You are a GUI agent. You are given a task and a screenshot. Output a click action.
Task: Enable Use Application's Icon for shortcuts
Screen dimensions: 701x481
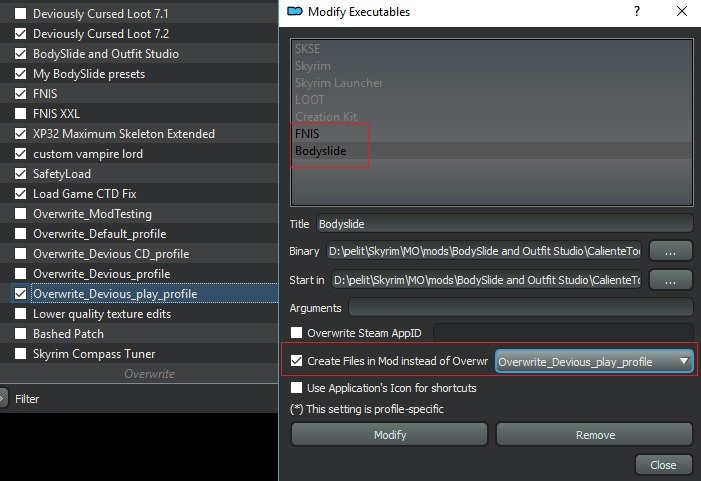[296, 388]
